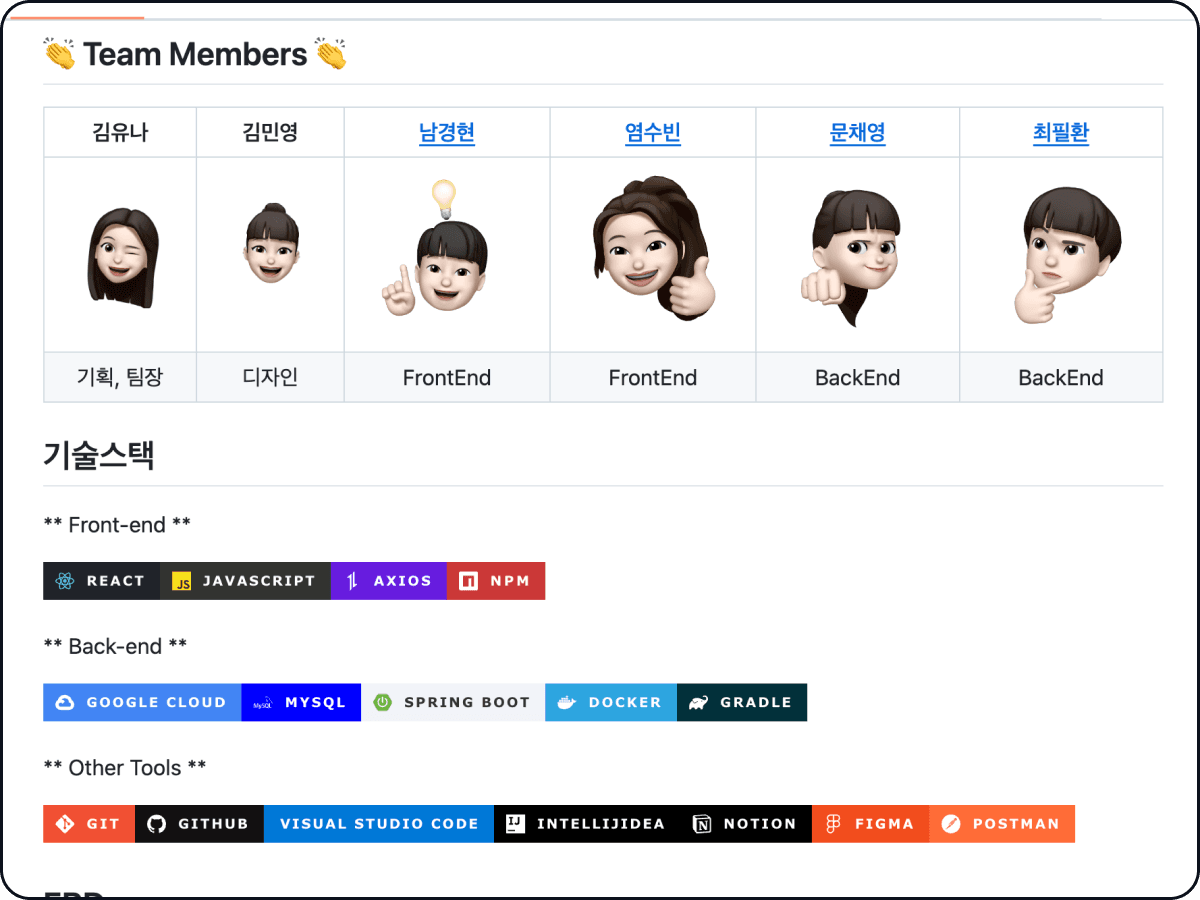Click 김민영's memoji avatar with hair bun
The image size is (1200, 900).
pos(271,243)
